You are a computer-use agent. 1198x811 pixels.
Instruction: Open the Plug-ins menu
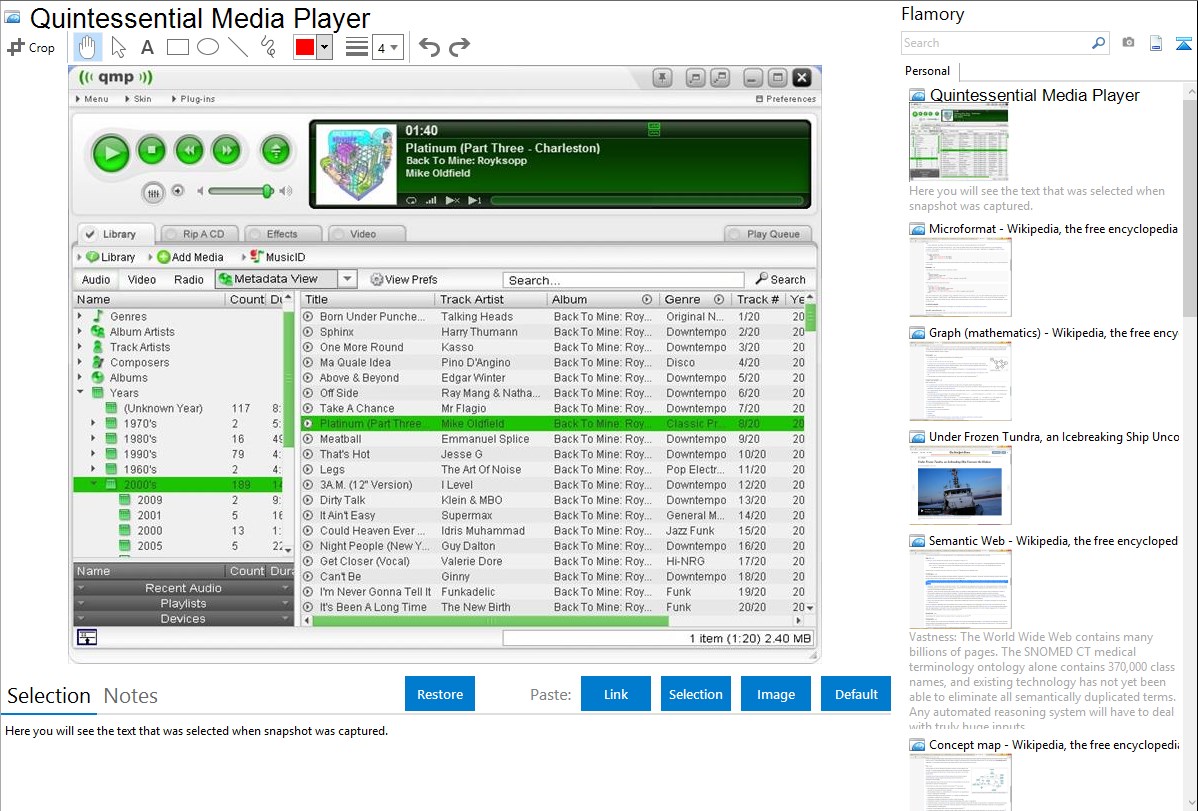[x=193, y=99]
